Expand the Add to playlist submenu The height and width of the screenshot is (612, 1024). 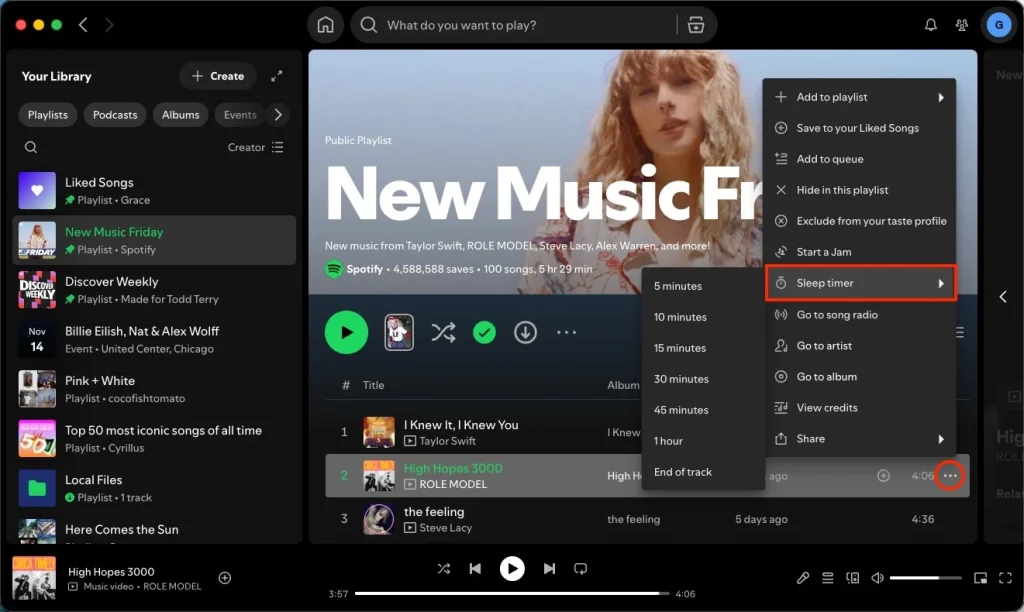(x=859, y=97)
